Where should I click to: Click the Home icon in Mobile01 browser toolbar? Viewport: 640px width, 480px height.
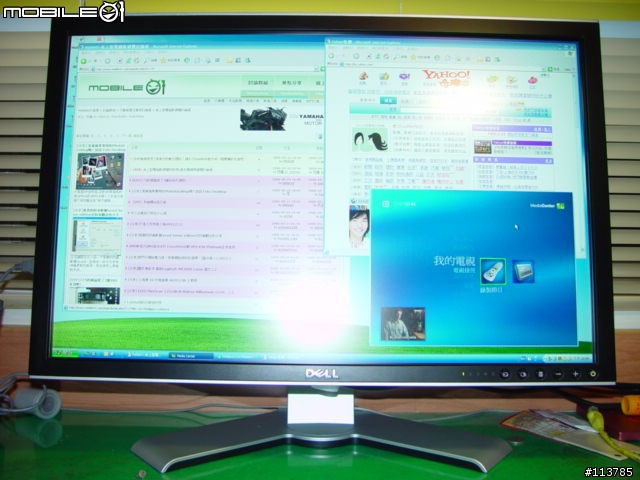coord(136,61)
